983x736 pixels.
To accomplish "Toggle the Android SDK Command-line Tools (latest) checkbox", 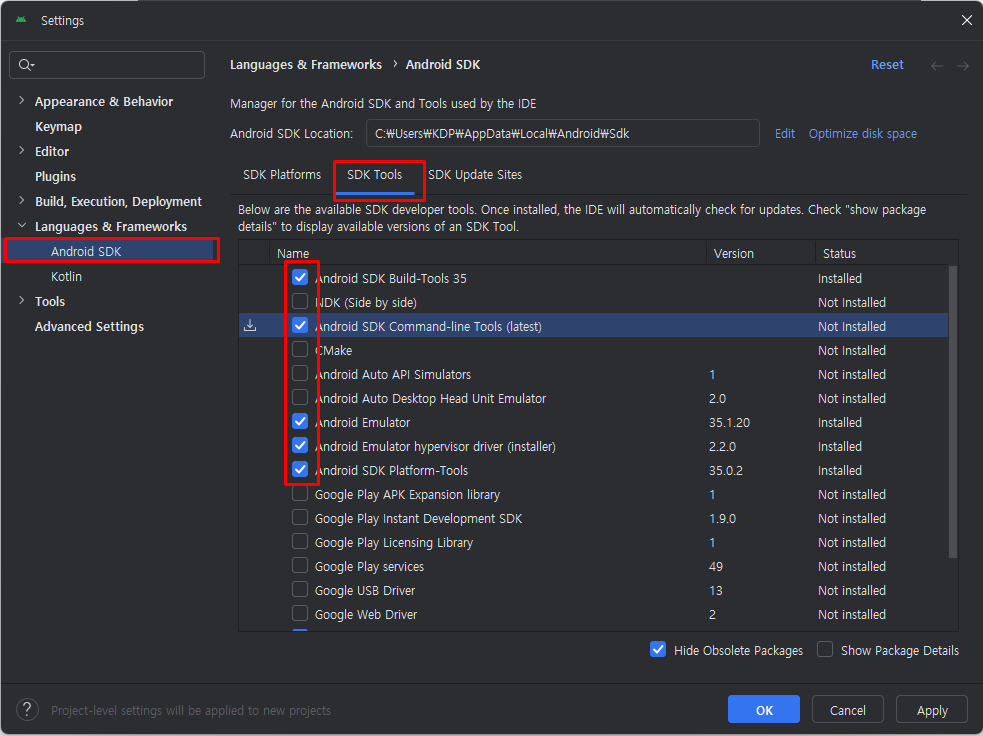I will click(300, 325).
